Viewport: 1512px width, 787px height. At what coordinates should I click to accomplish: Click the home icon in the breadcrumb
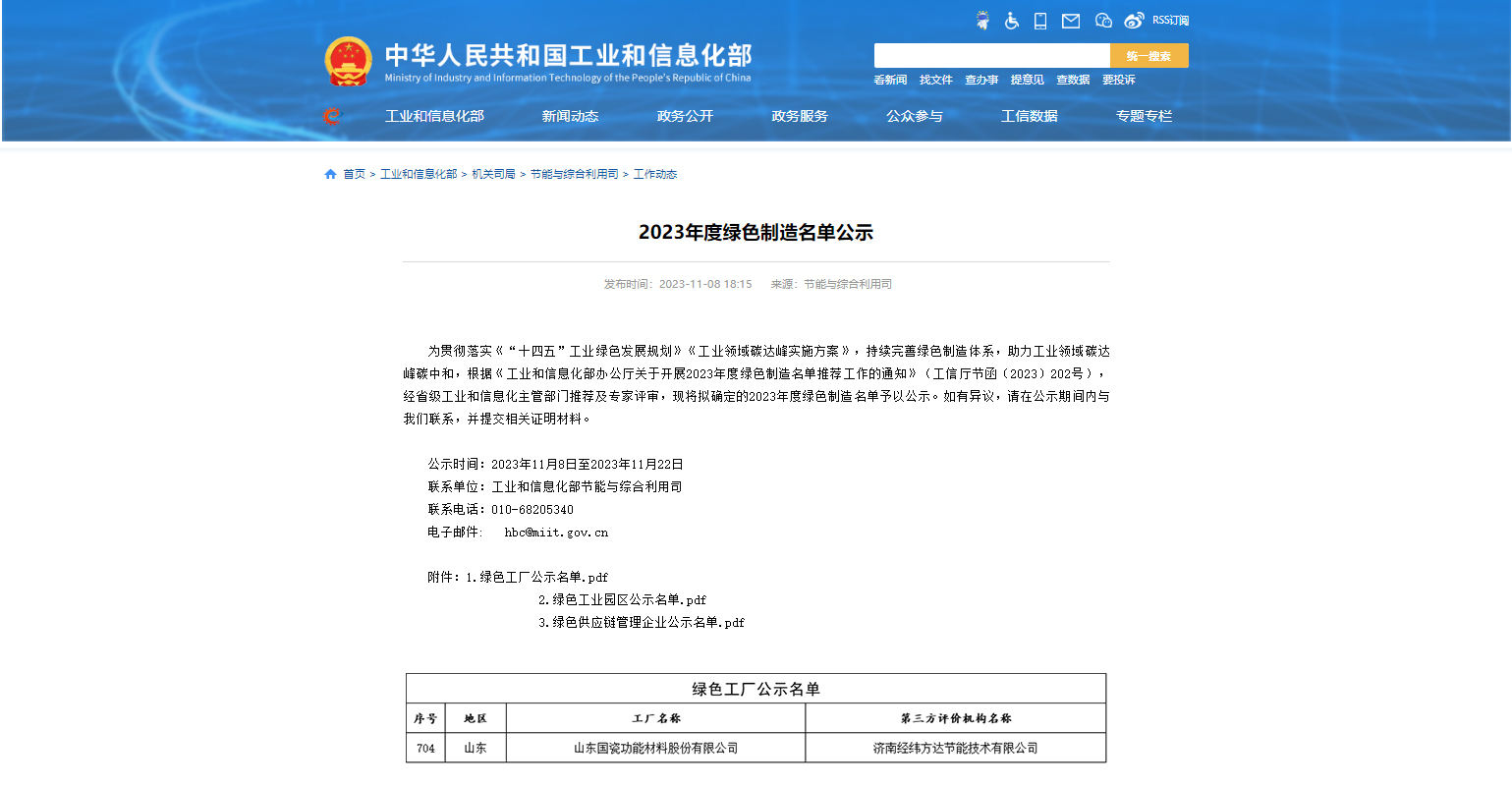pyautogui.click(x=330, y=174)
